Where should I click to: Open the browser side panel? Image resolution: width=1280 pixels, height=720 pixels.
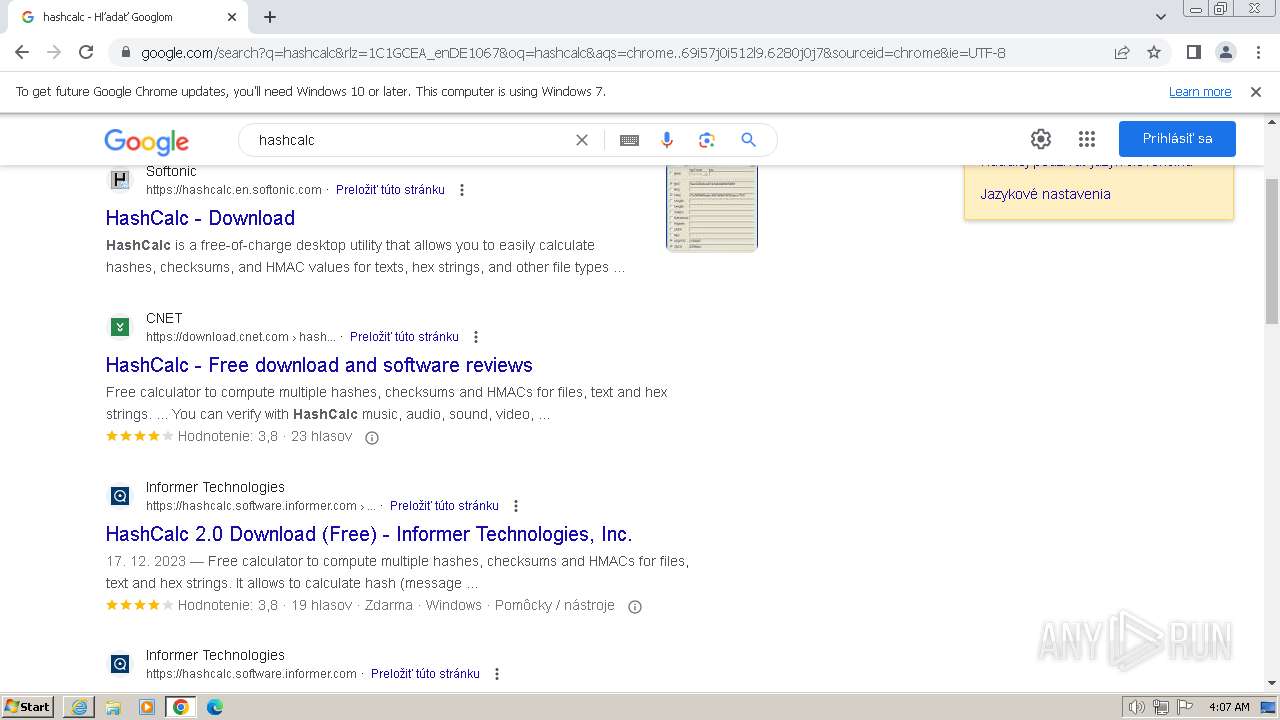coord(1194,52)
